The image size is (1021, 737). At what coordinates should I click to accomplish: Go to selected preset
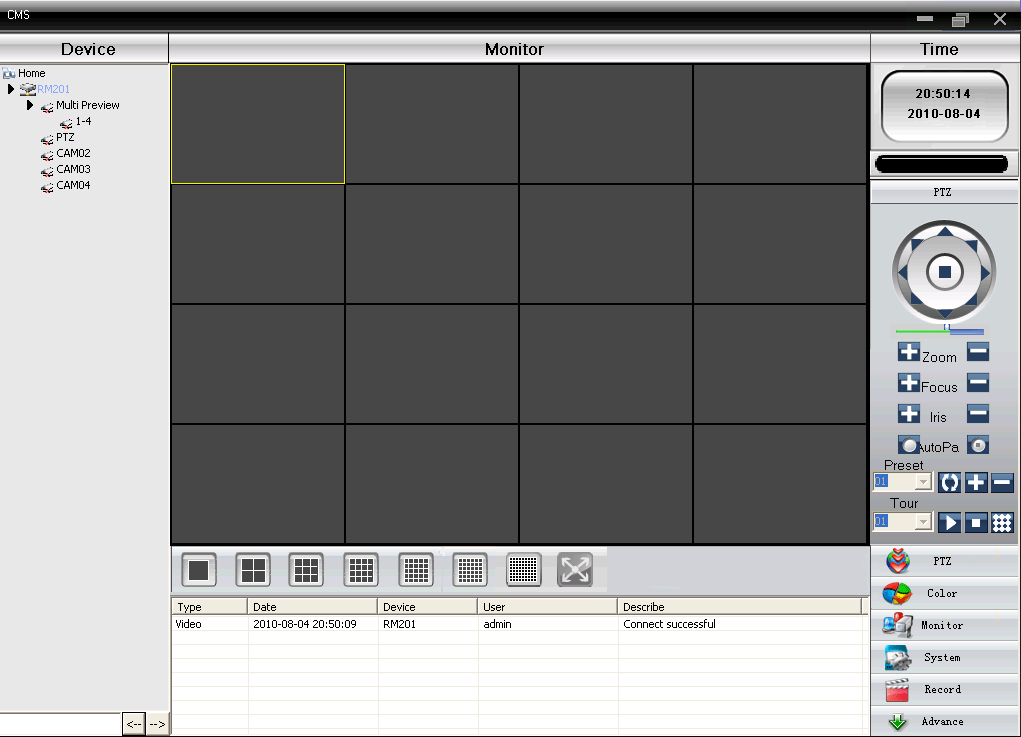[x=949, y=482]
